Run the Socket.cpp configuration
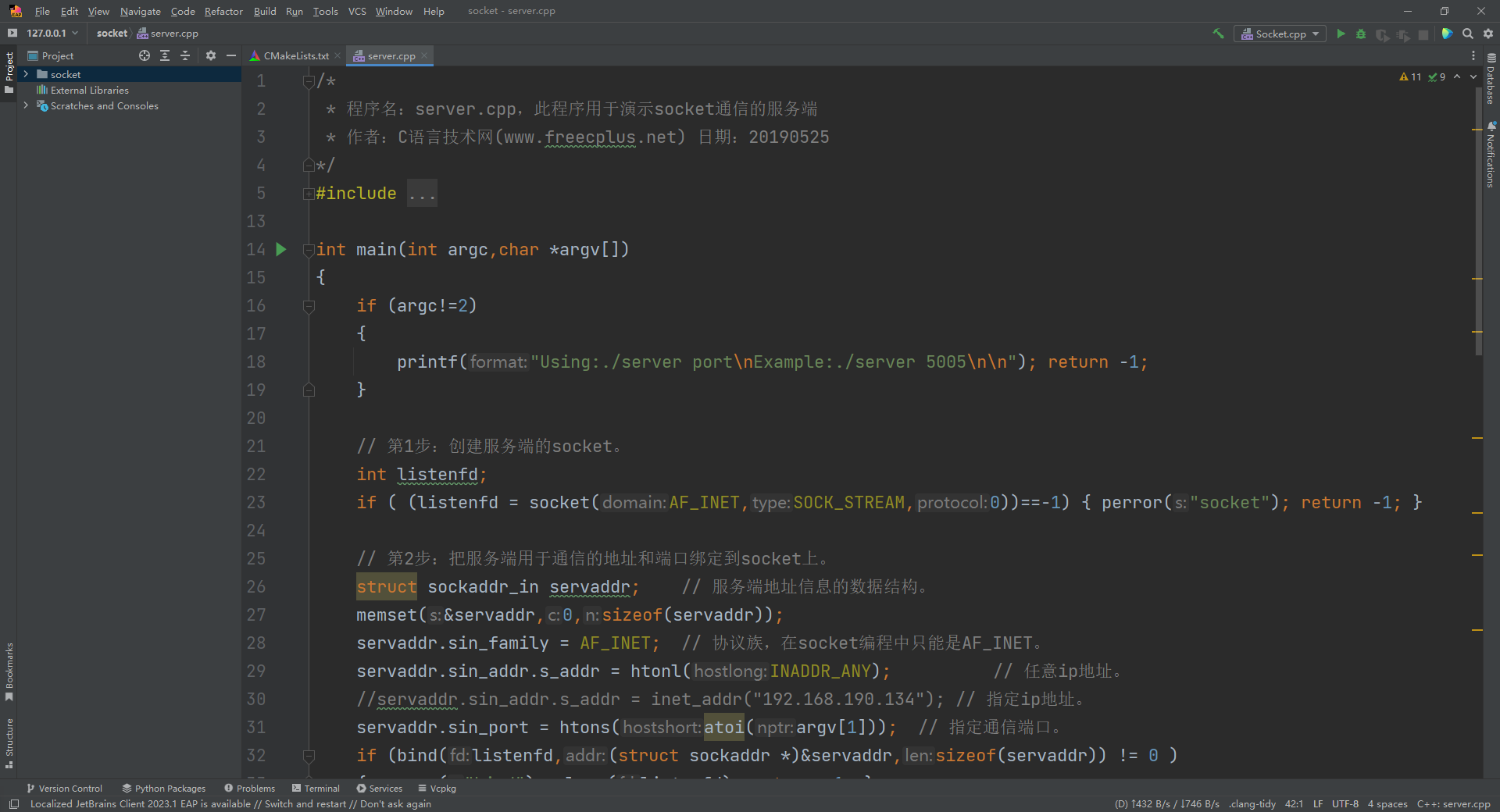1500x812 pixels. coord(1341,34)
